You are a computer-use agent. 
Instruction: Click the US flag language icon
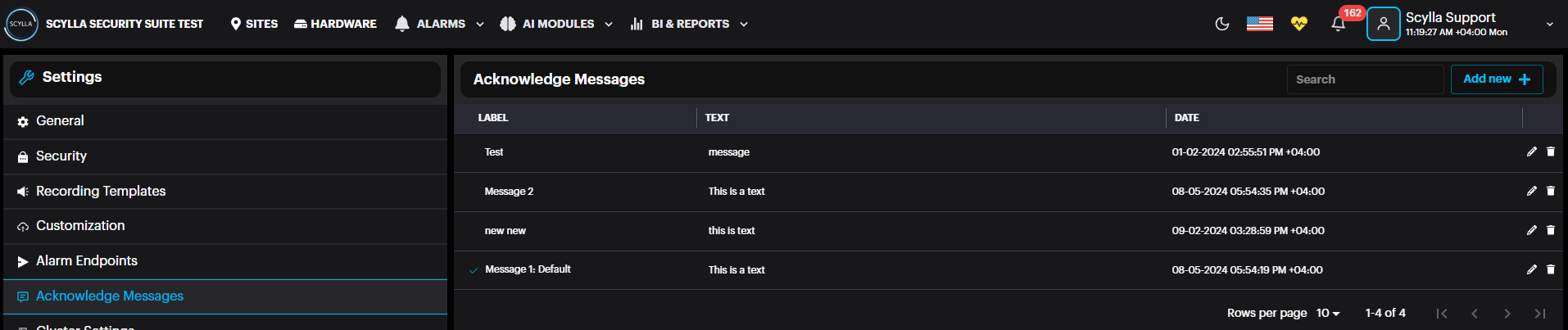[x=1259, y=24]
